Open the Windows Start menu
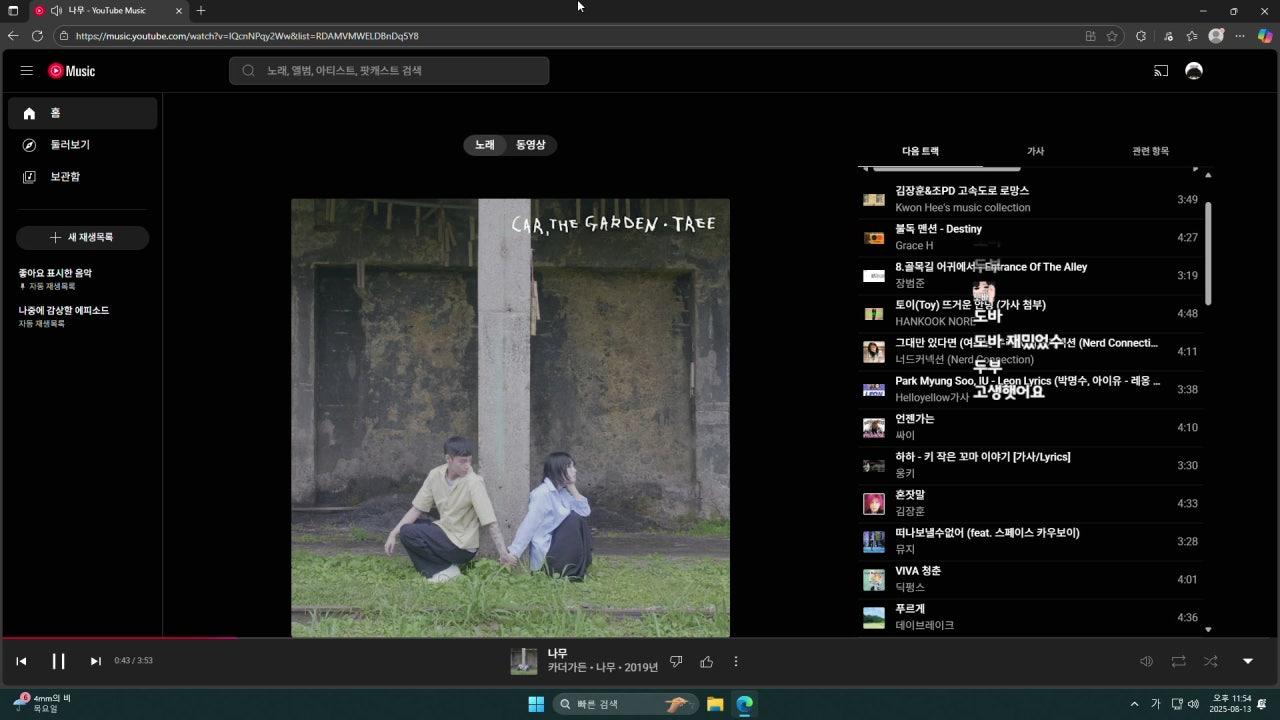This screenshot has width=1280, height=720. 536,704
